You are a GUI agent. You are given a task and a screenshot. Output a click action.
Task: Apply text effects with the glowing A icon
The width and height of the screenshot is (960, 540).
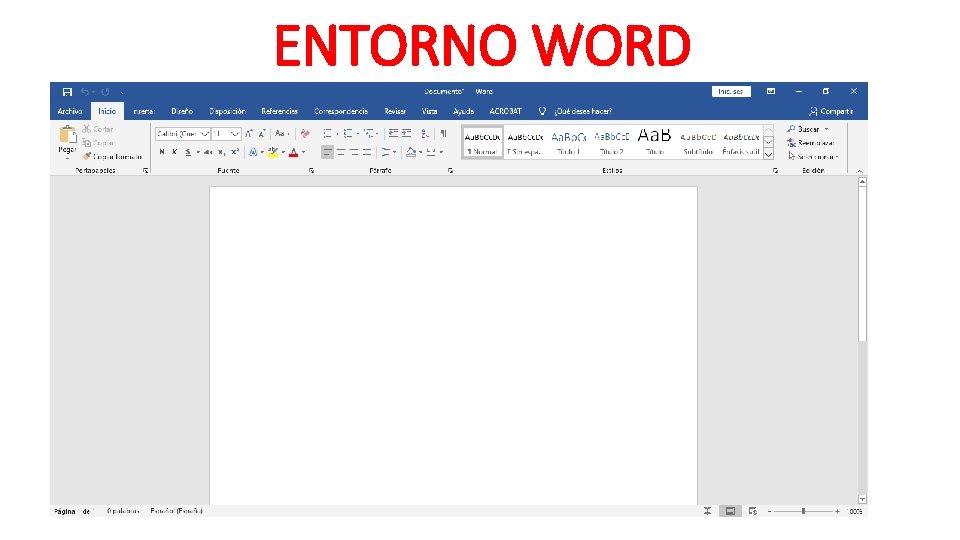click(x=253, y=152)
